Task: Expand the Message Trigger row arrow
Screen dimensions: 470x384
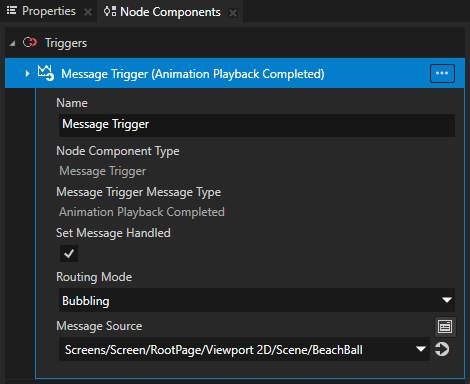Action: [27, 73]
